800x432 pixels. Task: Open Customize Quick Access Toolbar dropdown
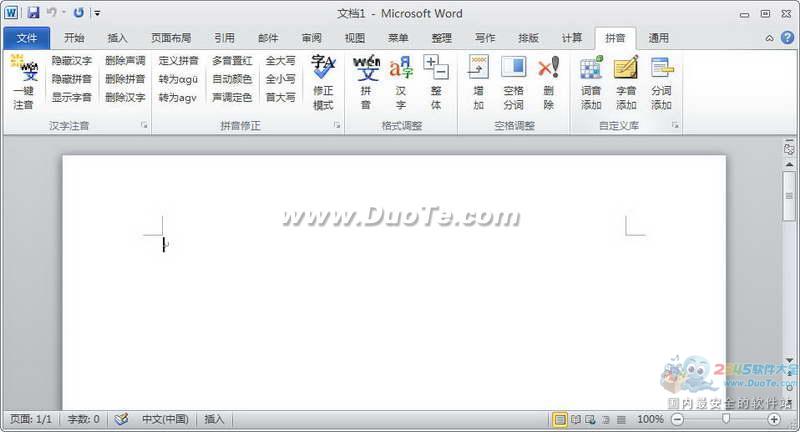coord(97,13)
